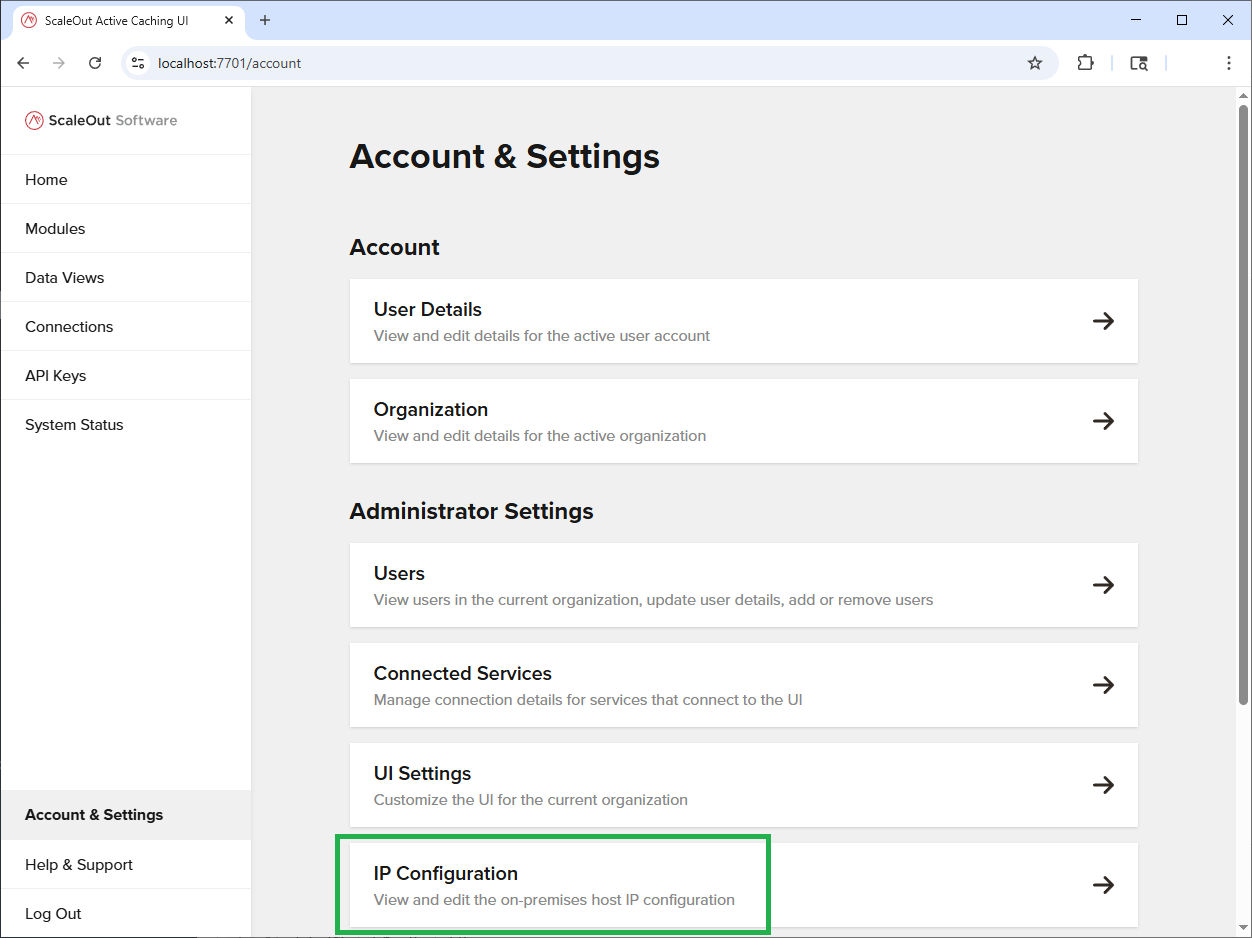Click the arrow icon on User Details
Image resolution: width=1252 pixels, height=938 pixels.
[x=1103, y=321]
